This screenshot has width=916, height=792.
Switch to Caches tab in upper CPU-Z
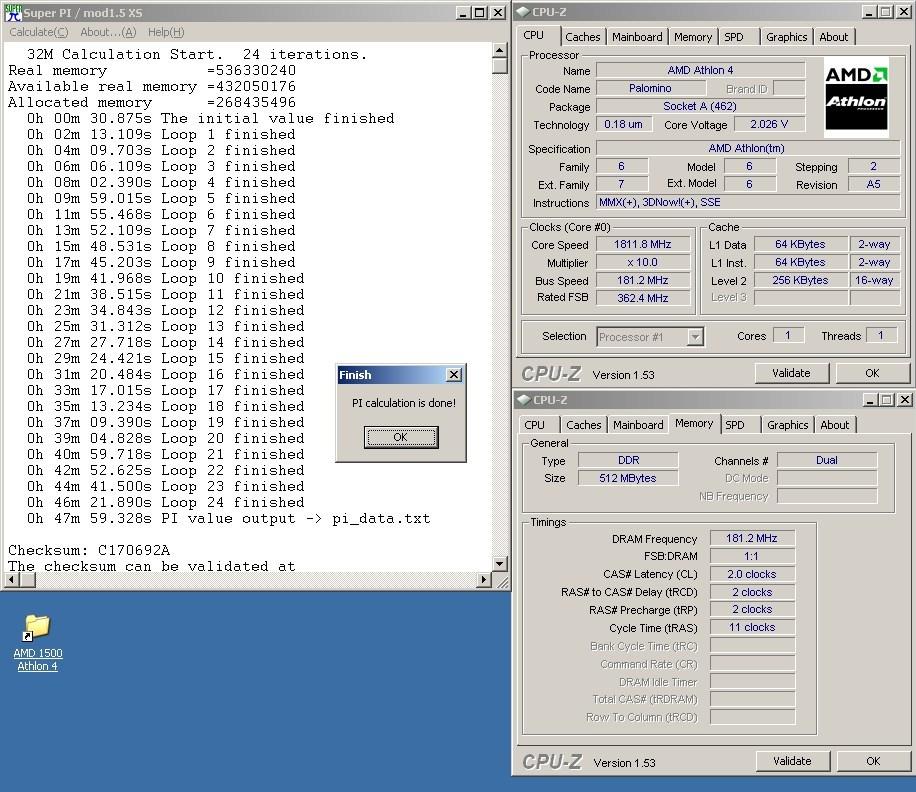click(582, 37)
